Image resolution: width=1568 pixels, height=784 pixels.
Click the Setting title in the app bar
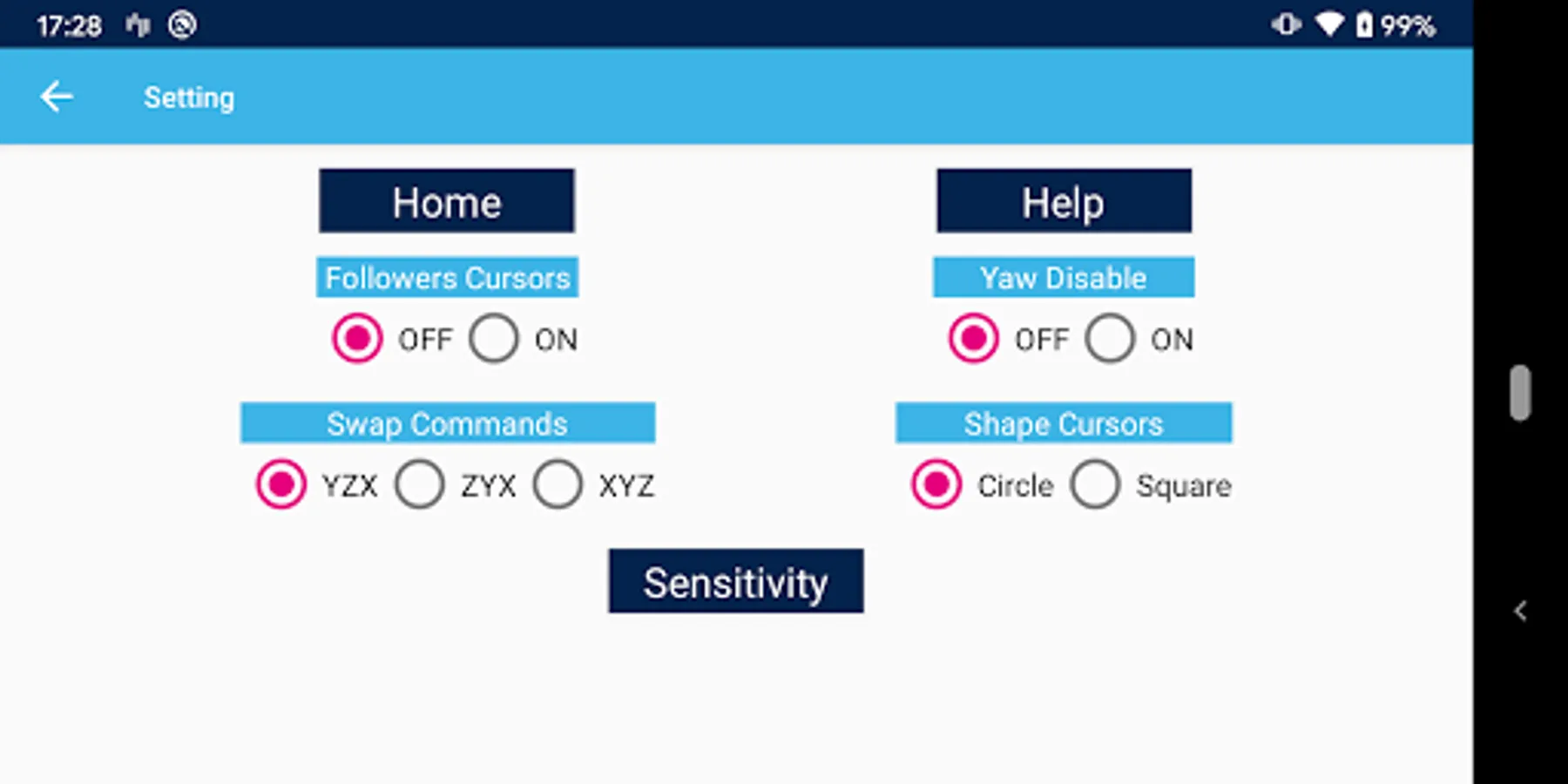point(189,97)
